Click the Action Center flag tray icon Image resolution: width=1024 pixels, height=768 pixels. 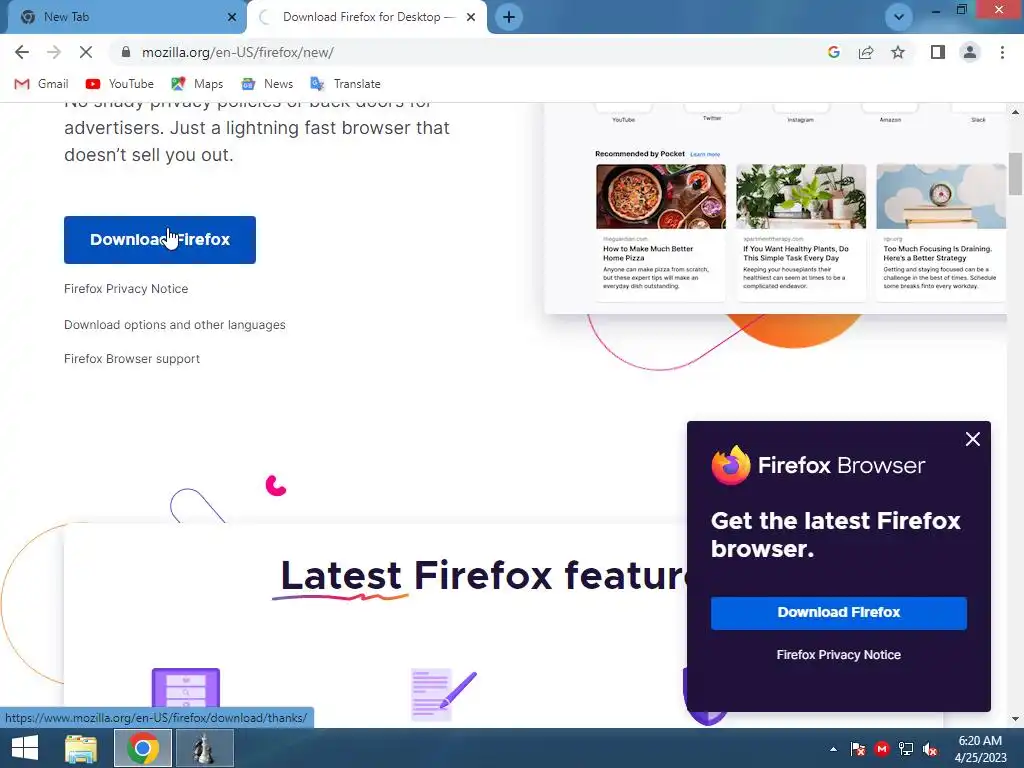[x=857, y=749]
